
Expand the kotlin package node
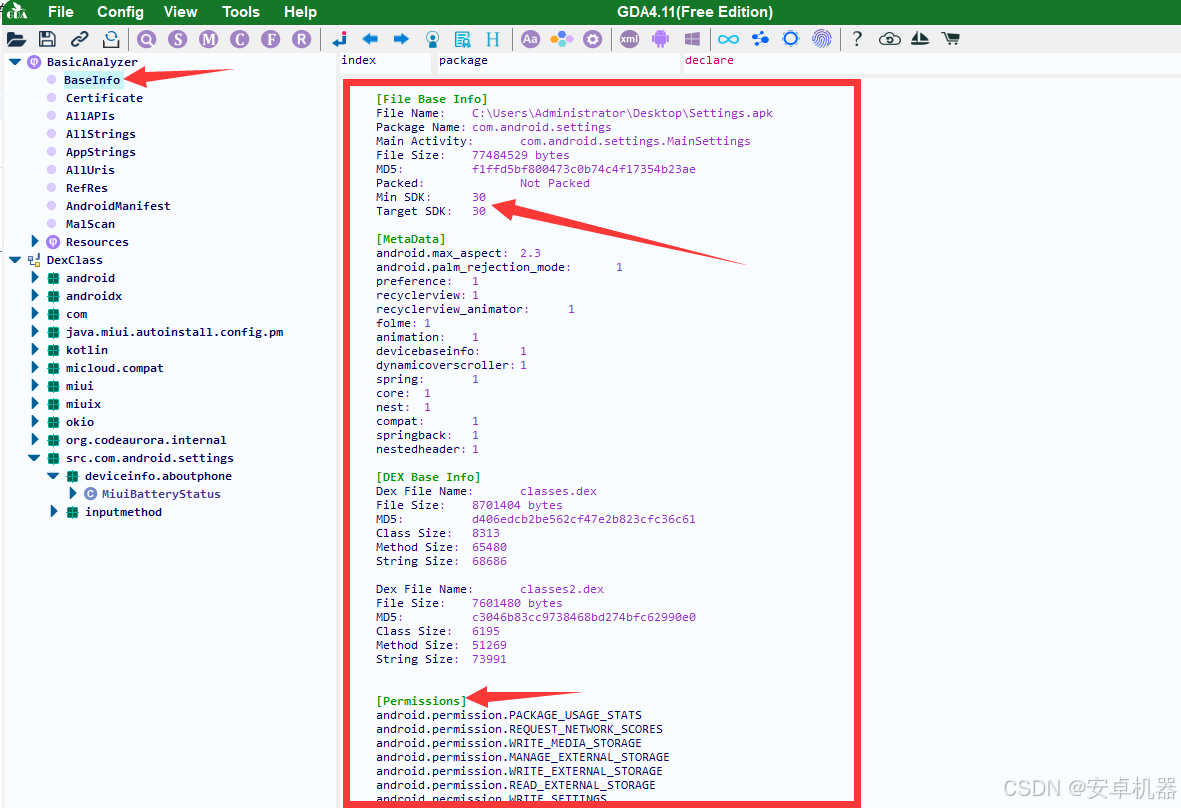[x=35, y=350]
